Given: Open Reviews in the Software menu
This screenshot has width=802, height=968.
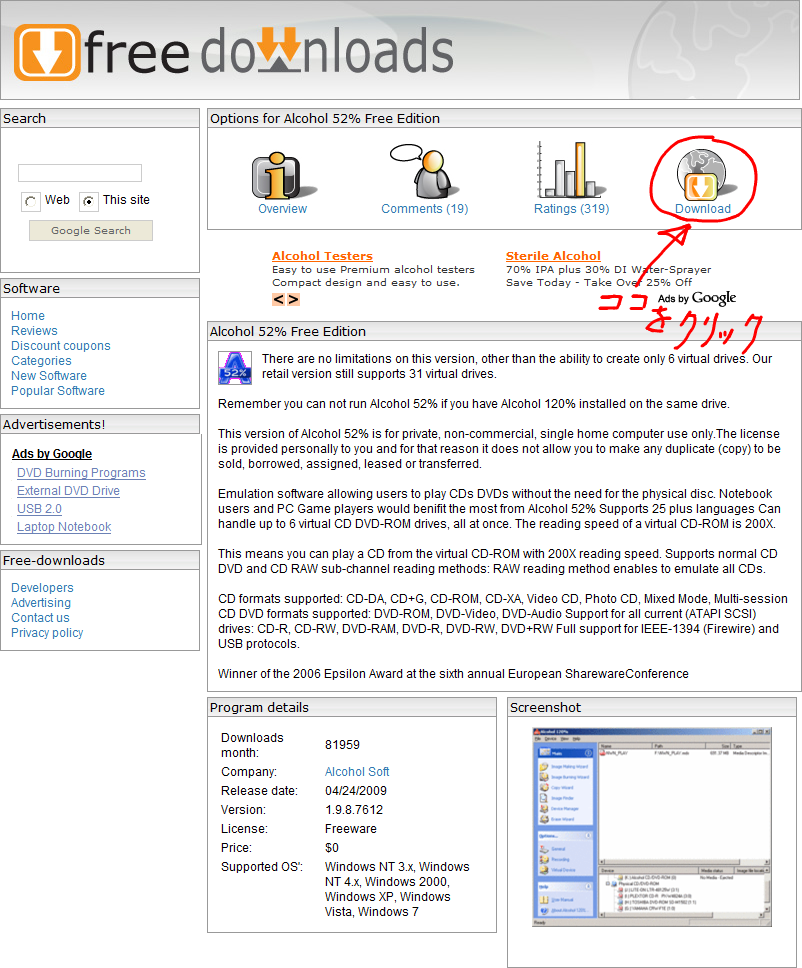Looking at the screenshot, I should click(x=34, y=330).
